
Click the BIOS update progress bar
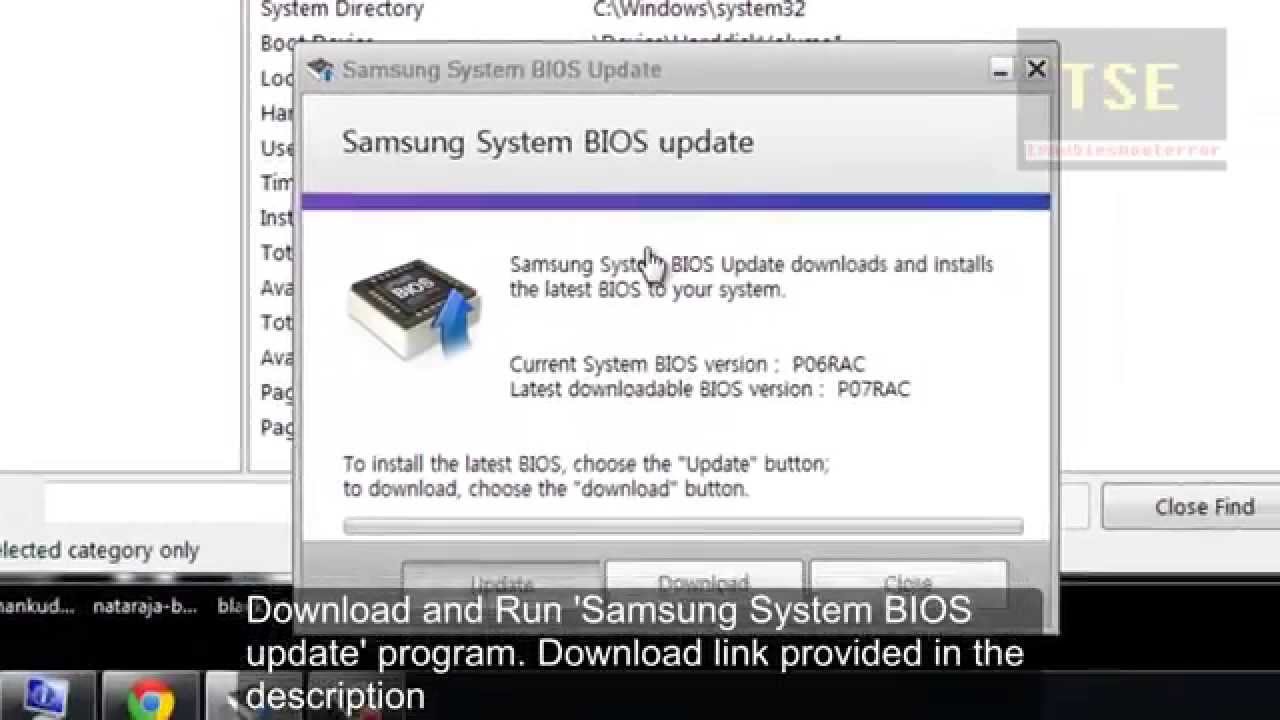683,525
